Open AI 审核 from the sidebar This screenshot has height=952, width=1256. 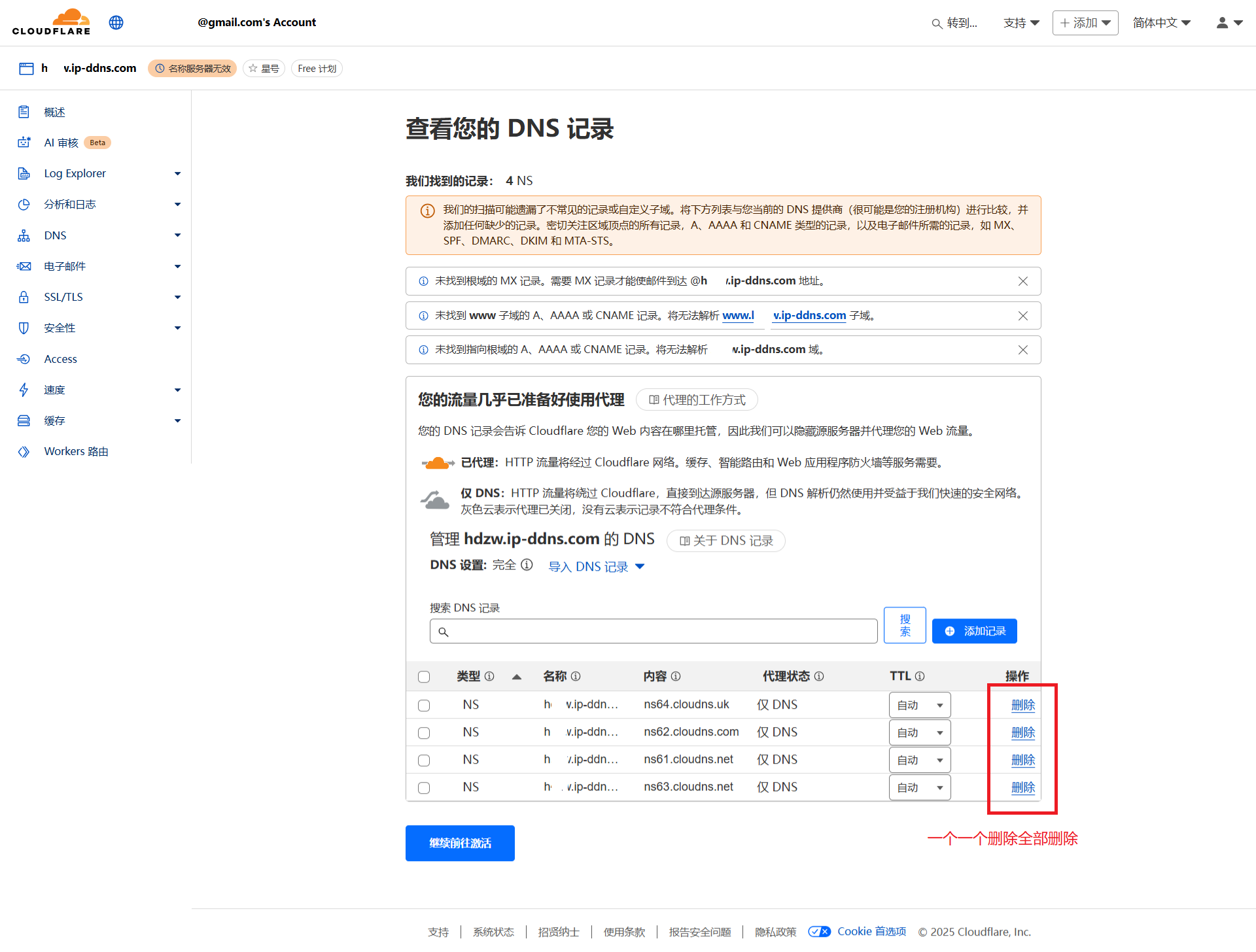[61, 143]
